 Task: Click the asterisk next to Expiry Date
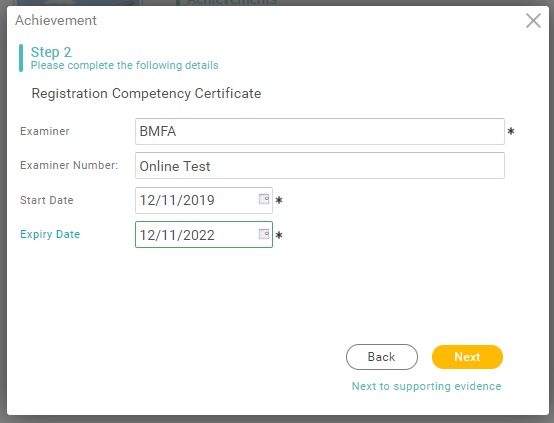(x=279, y=235)
